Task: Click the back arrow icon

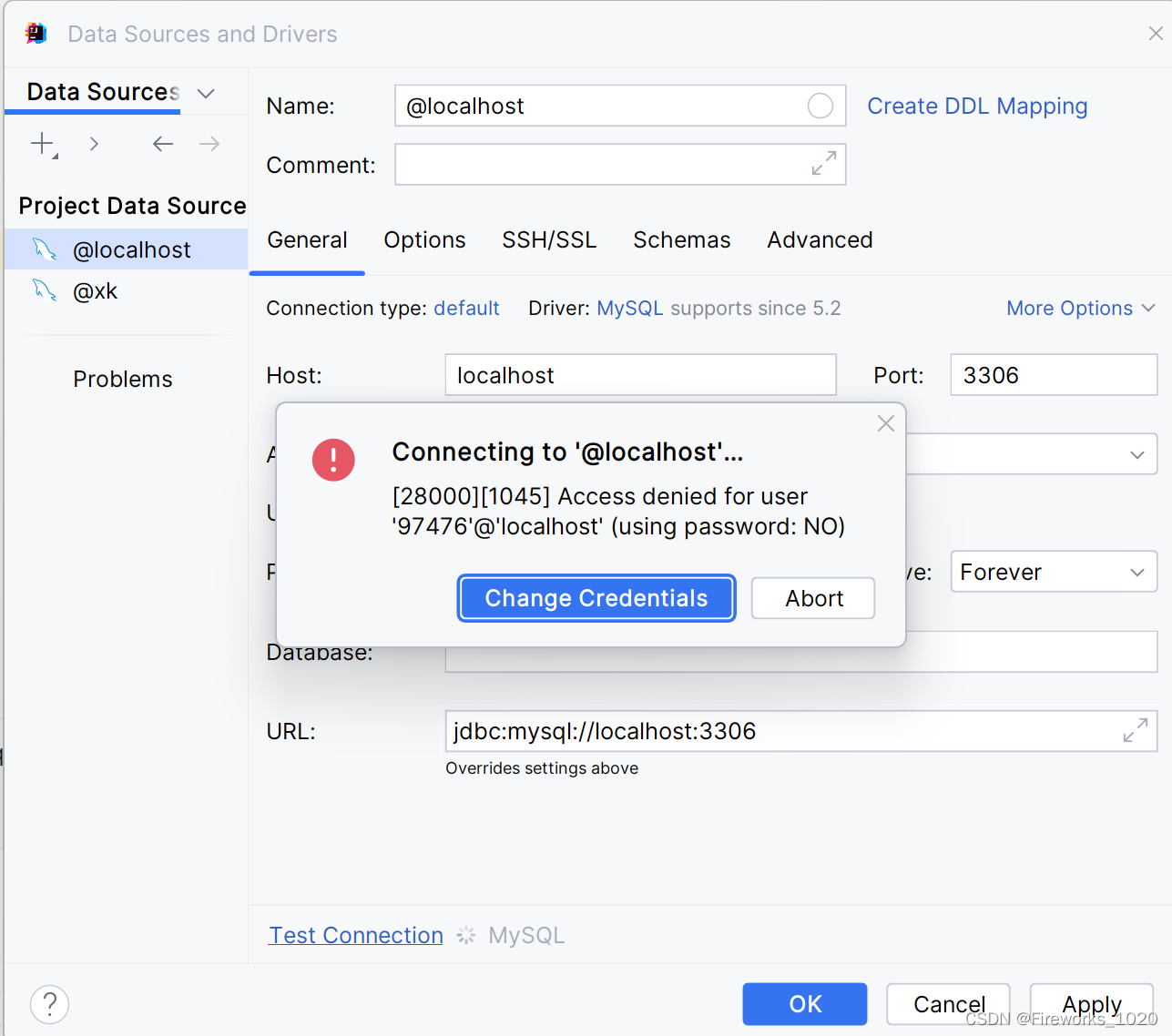Action: [x=163, y=144]
